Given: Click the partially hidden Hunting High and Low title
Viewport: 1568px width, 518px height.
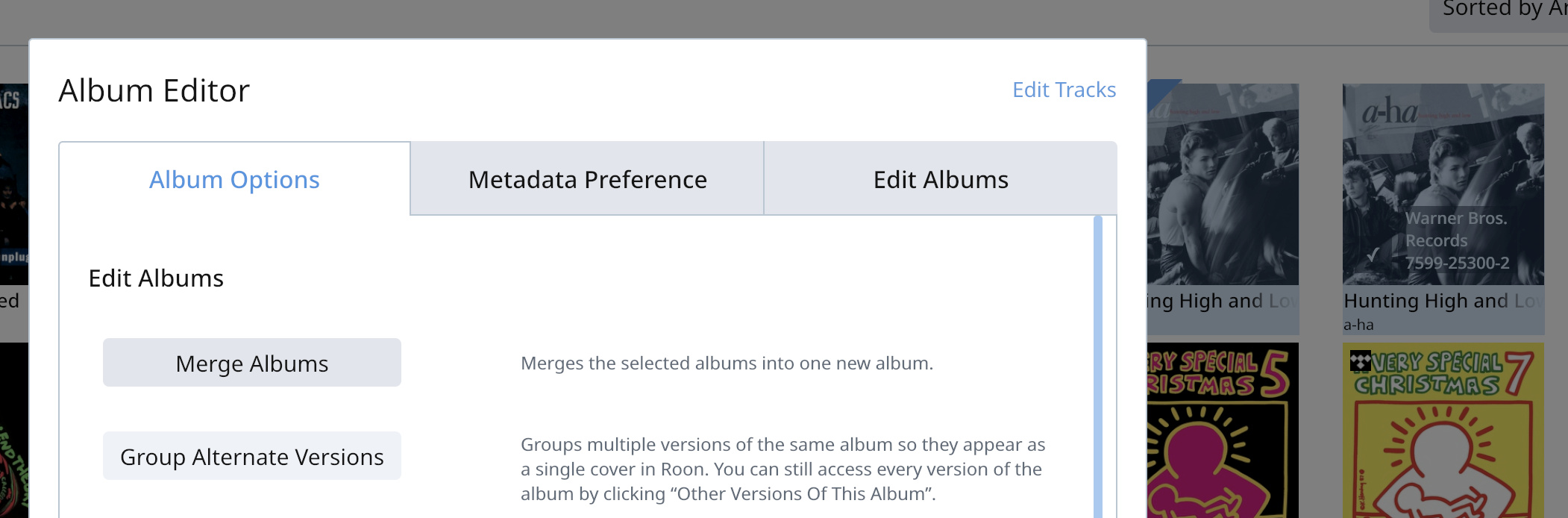Looking at the screenshot, I should click(x=1223, y=301).
